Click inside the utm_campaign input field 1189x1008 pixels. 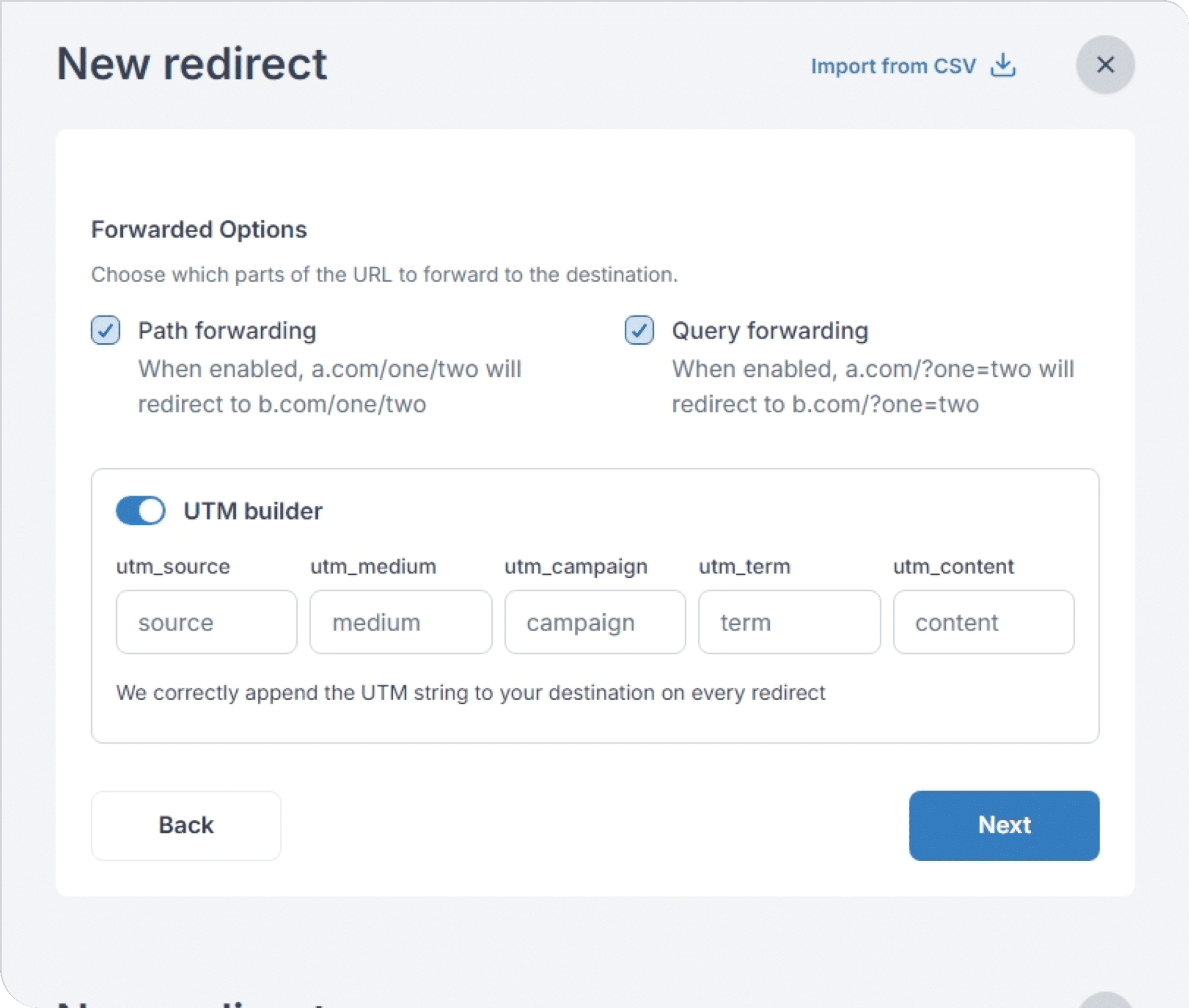coord(595,621)
